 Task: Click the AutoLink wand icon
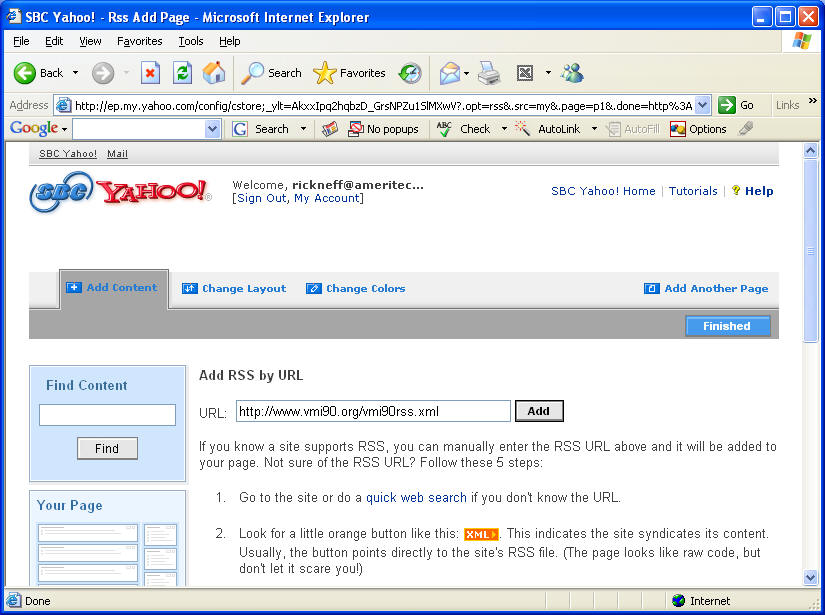(522, 129)
